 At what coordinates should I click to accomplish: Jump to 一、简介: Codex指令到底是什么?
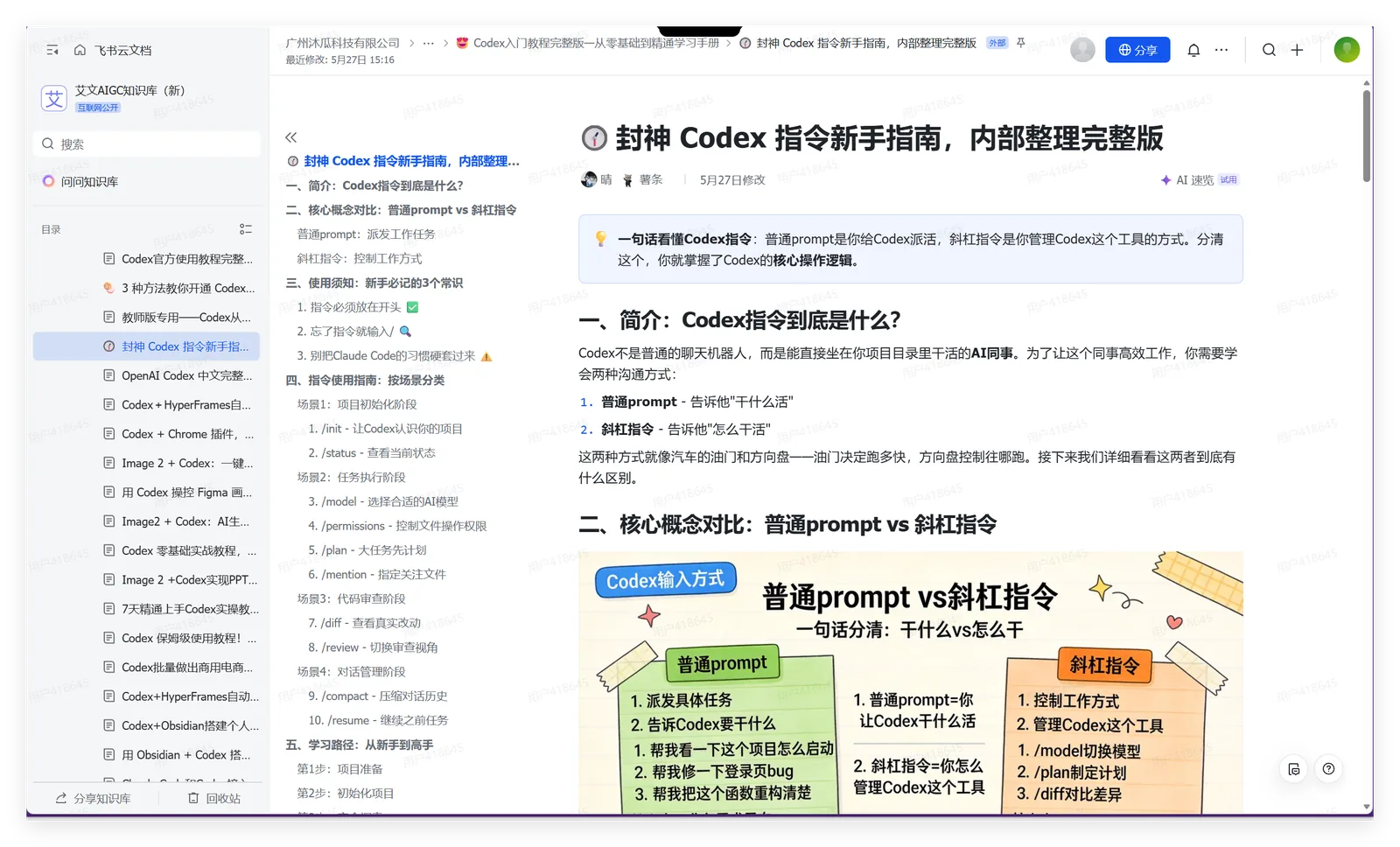[374, 185]
